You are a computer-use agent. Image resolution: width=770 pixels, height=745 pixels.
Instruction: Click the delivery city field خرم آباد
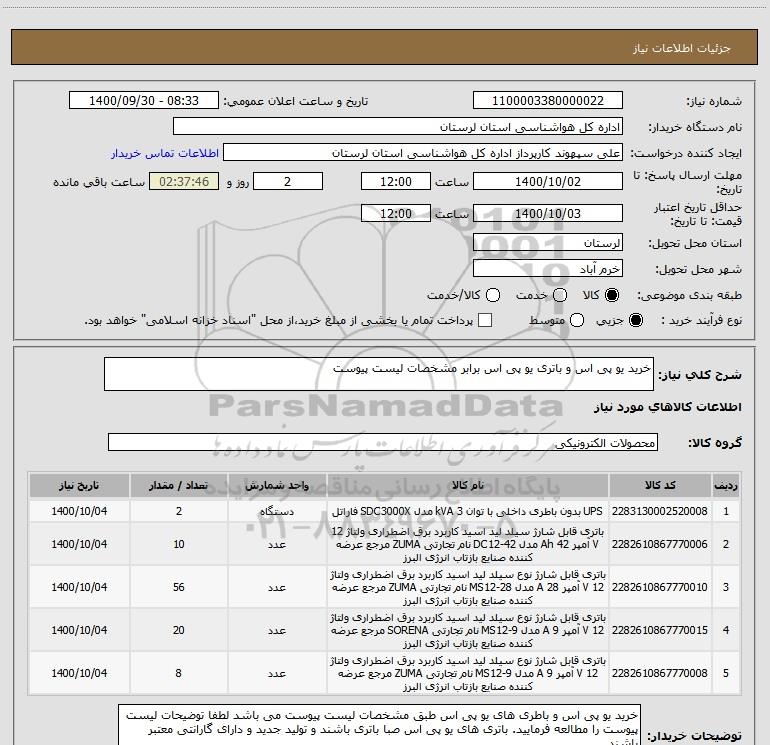(x=548, y=269)
